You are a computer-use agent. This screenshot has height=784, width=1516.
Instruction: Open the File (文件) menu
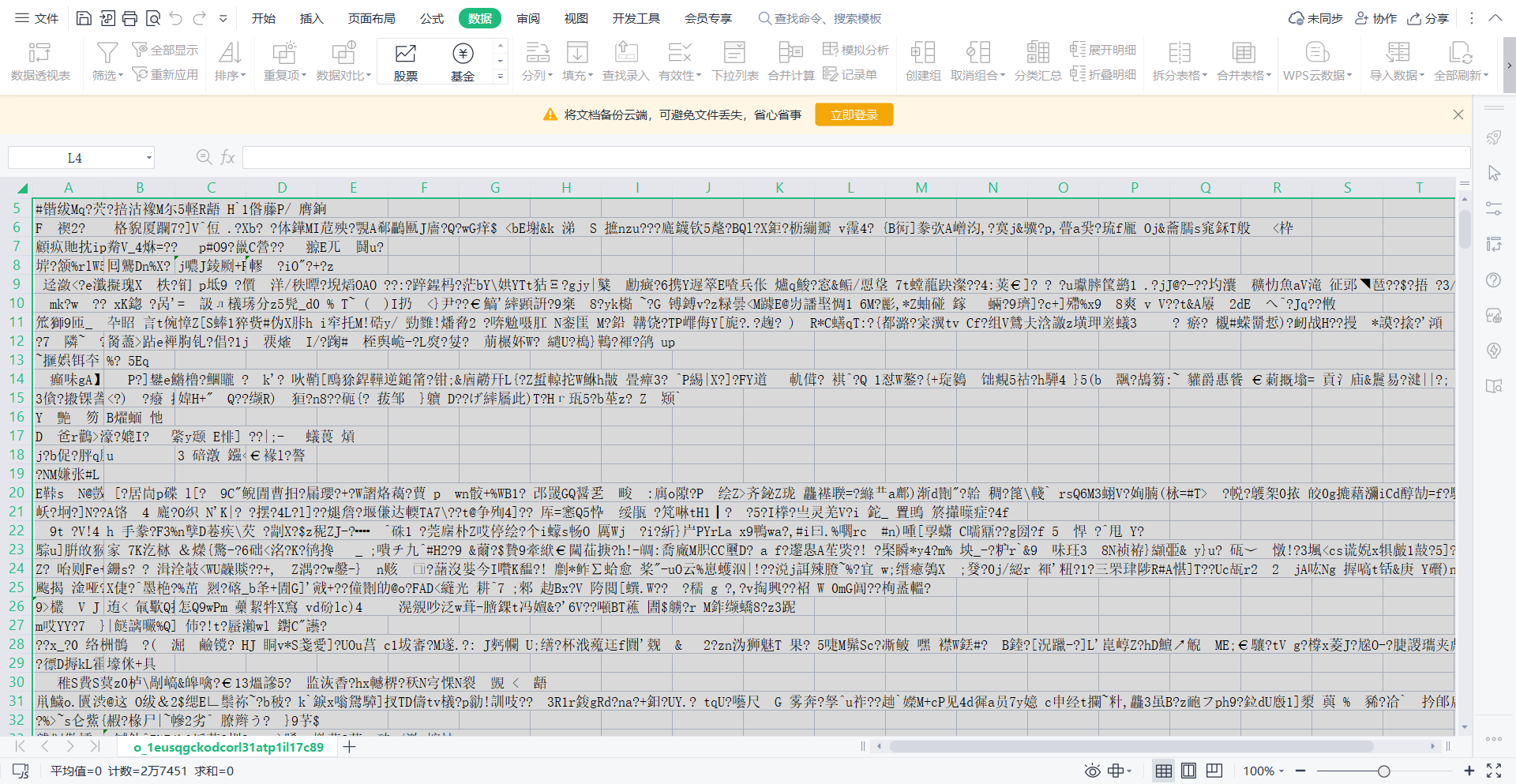tap(37, 18)
